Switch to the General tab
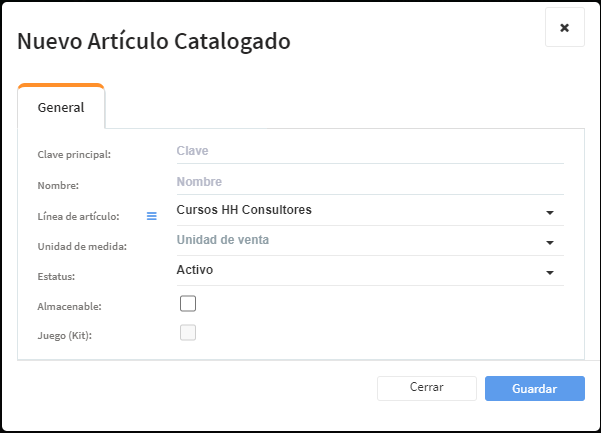The height and width of the screenshot is (433, 601). click(x=61, y=107)
